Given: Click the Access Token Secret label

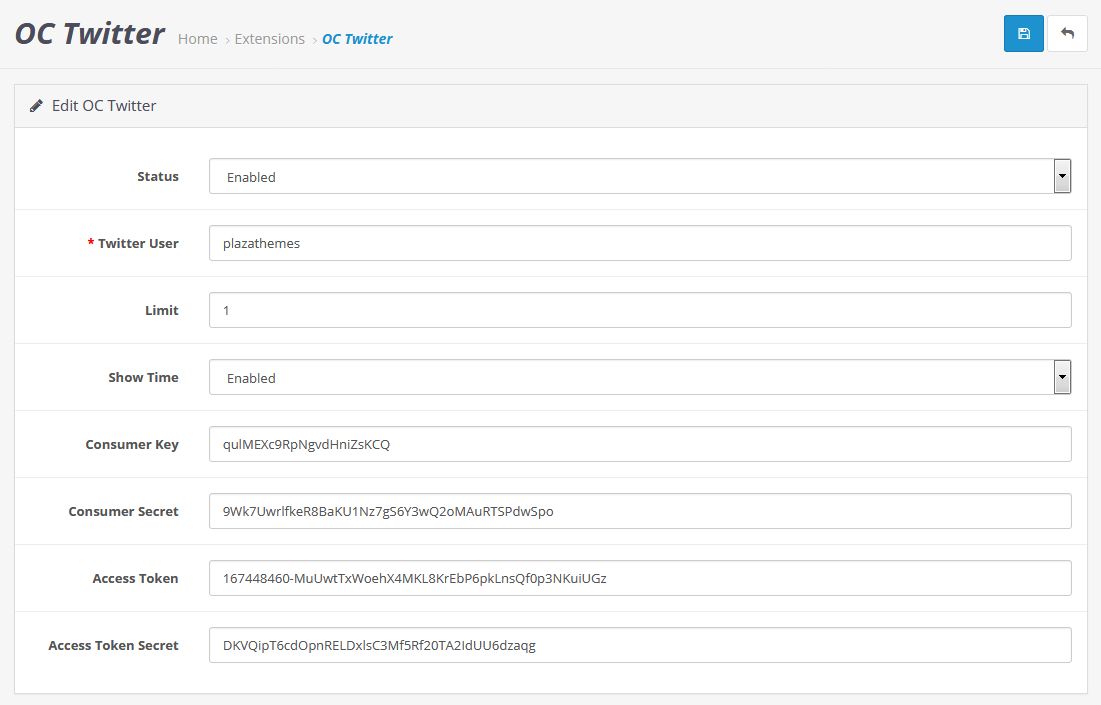Looking at the screenshot, I should [113, 645].
